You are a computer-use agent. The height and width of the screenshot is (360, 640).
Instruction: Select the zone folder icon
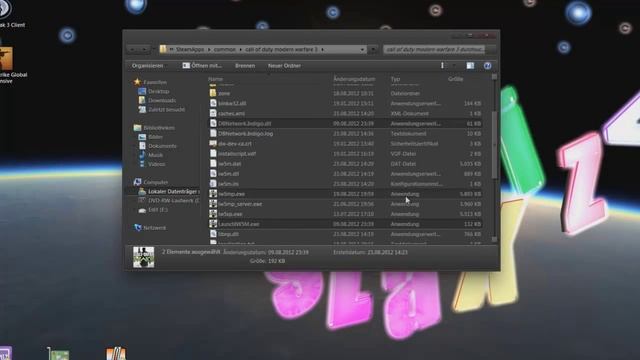point(213,93)
